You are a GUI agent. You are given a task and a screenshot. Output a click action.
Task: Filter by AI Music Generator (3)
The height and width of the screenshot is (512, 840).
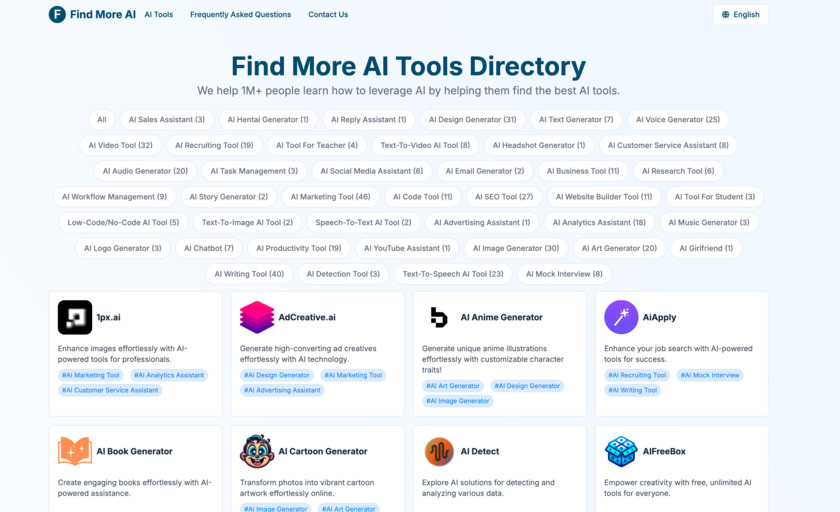pyautogui.click(x=709, y=222)
